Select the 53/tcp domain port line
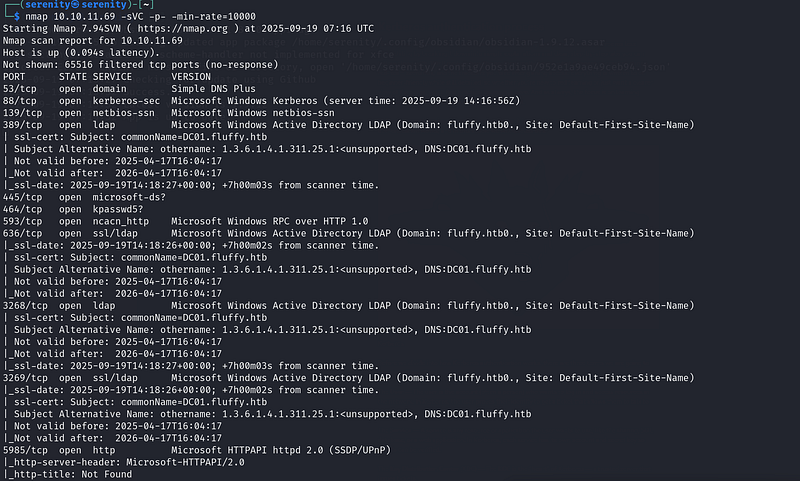This screenshot has width=800, height=481. pyautogui.click(x=129, y=89)
